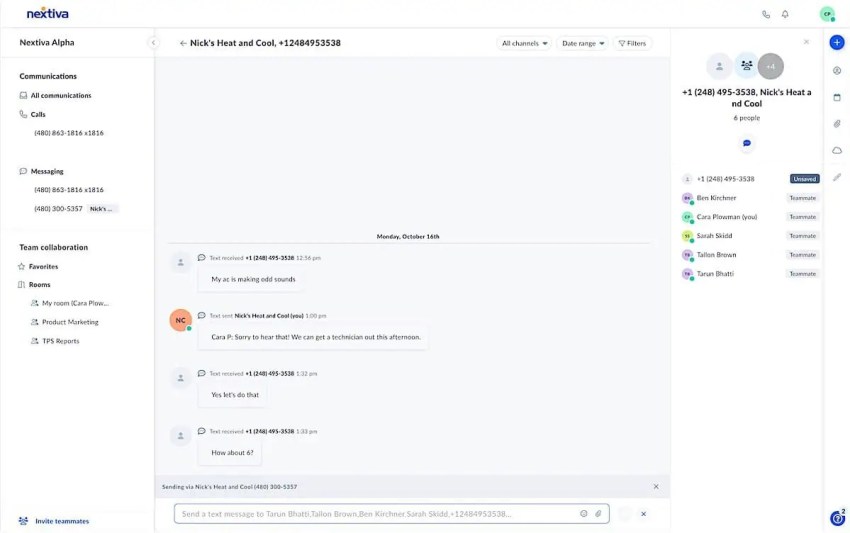Click the attach file paperclip in message box

click(x=598, y=513)
